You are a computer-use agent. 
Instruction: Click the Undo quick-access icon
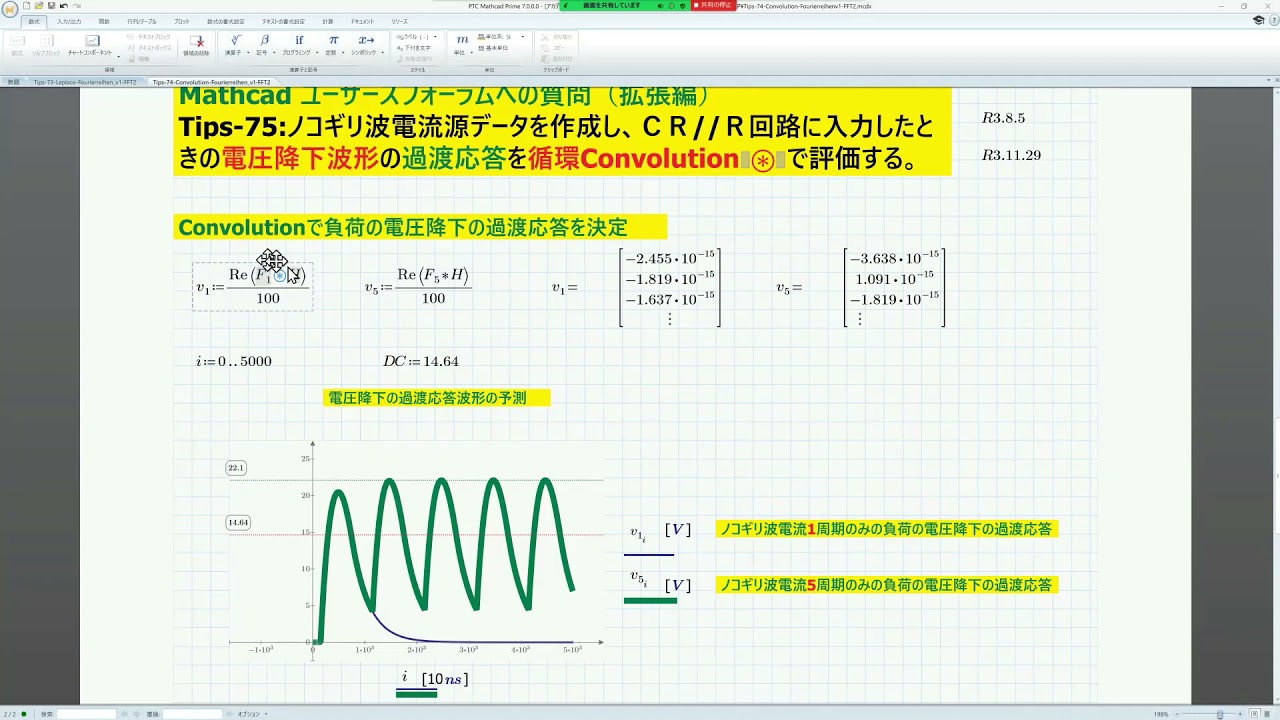pyautogui.click(x=63, y=6)
